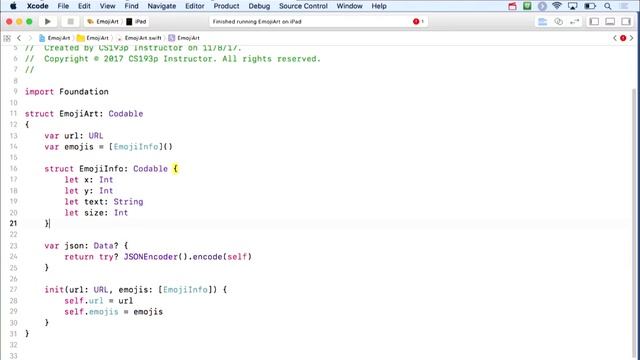Jump to next issue arrow
The height and width of the screenshot is (360, 640).
(631, 38)
